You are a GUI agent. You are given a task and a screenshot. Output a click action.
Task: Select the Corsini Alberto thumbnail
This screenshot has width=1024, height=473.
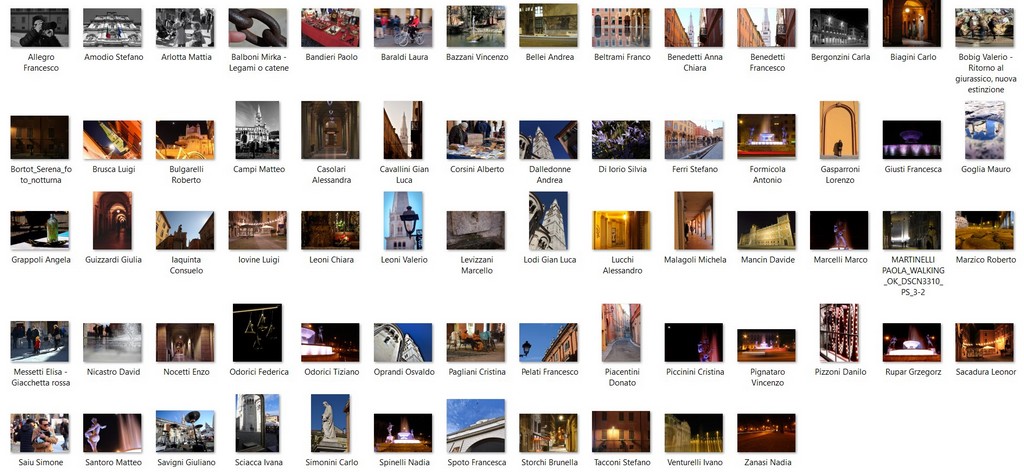tap(476, 140)
